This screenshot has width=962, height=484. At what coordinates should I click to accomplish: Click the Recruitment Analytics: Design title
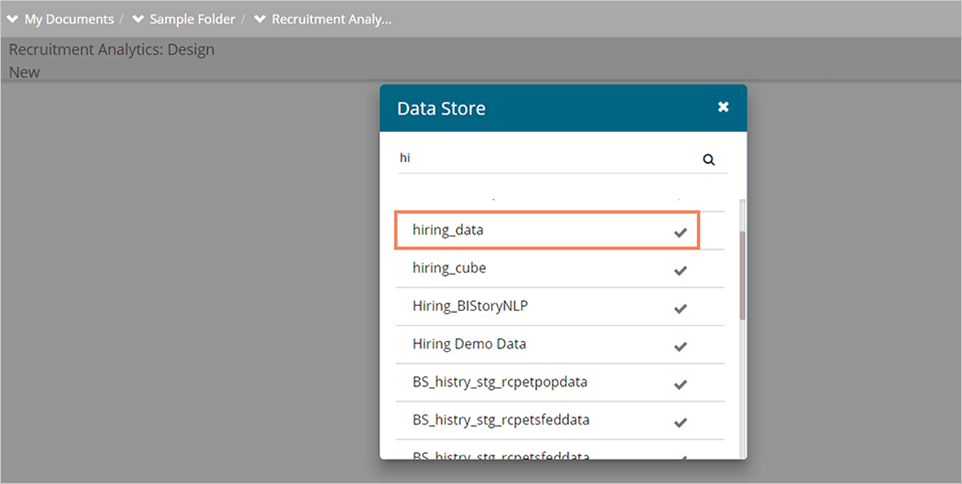(x=112, y=50)
